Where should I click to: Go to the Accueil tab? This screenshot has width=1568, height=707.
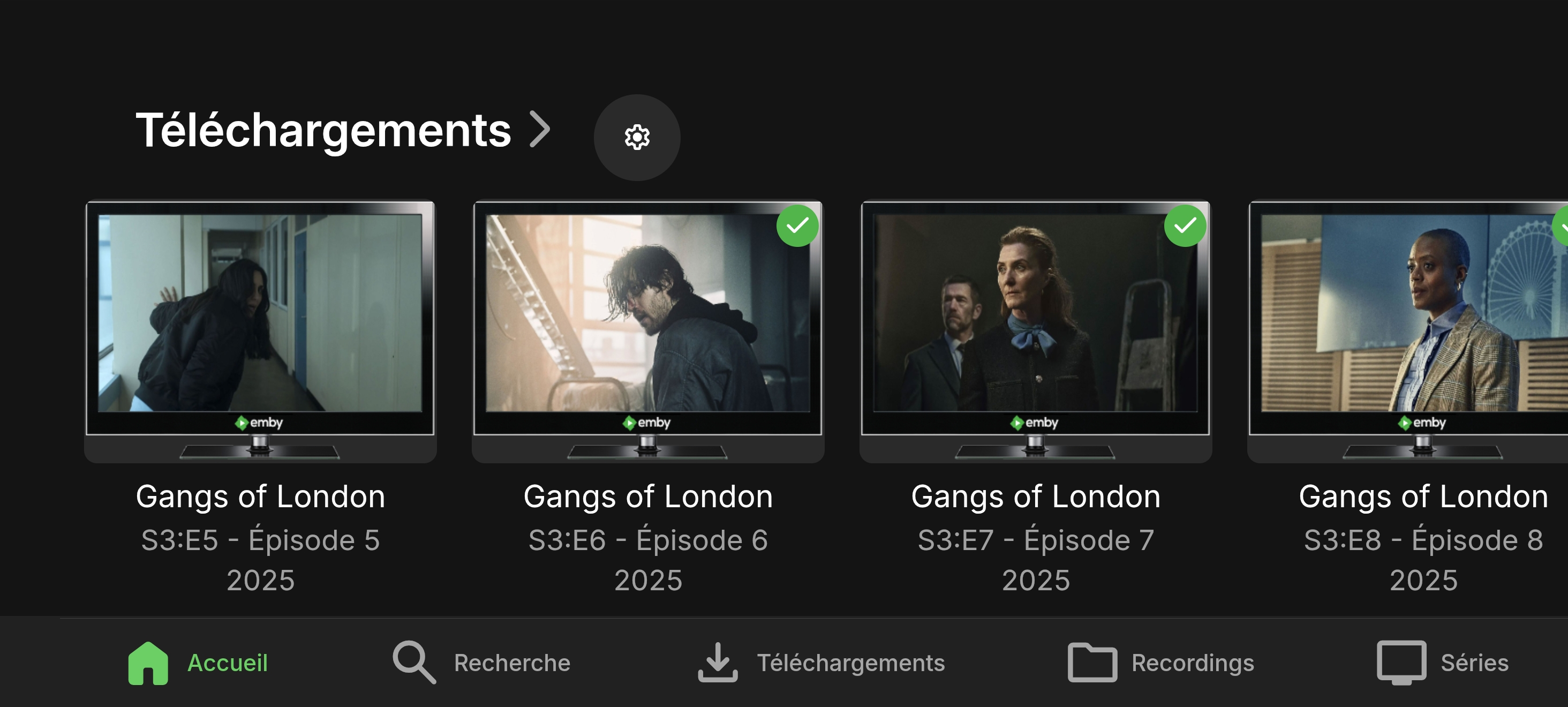coord(227,663)
